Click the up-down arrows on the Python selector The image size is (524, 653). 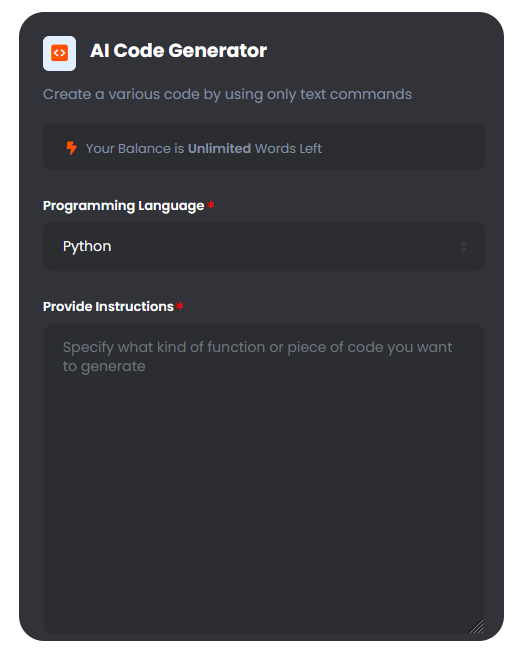pyautogui.click(x=463, y=246)
